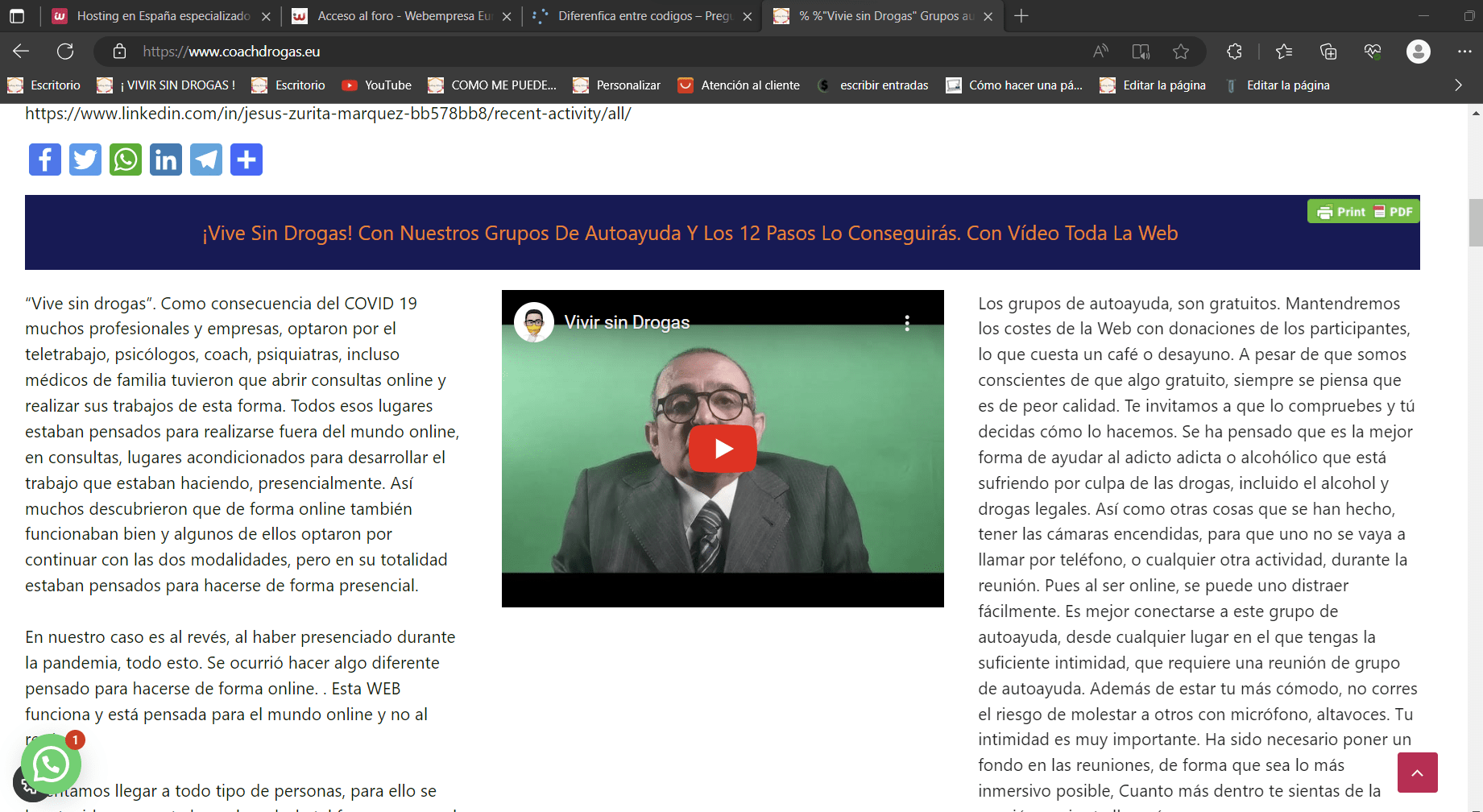Reload the current page
Screen dimensions: 1483x812
tap(65, 52)
